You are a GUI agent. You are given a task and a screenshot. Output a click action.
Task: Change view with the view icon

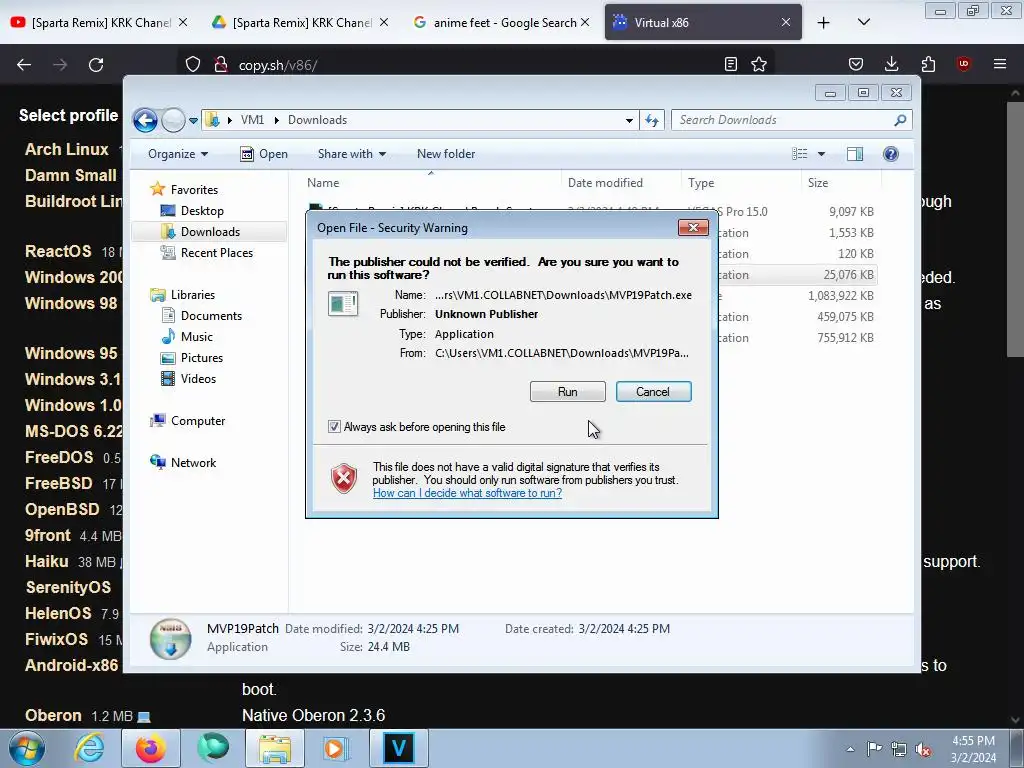tap(799, 154)
